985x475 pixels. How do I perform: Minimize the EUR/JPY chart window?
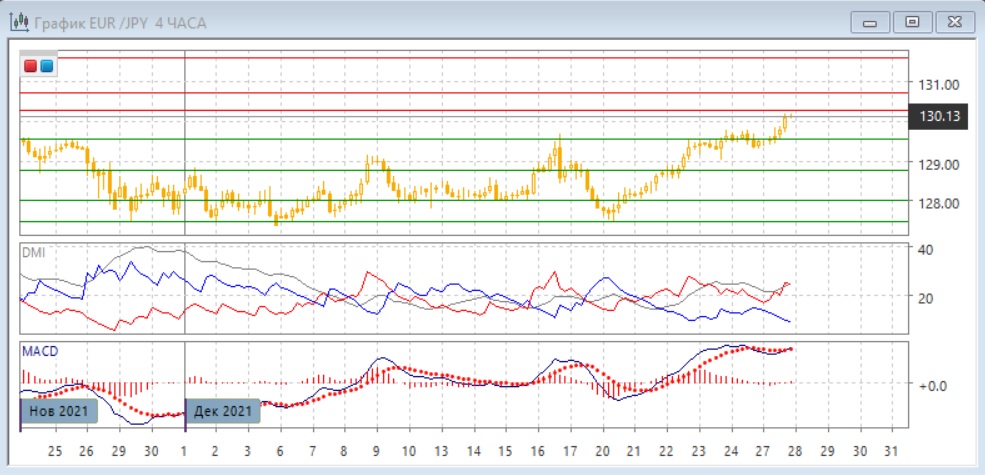tap(870, 21)
